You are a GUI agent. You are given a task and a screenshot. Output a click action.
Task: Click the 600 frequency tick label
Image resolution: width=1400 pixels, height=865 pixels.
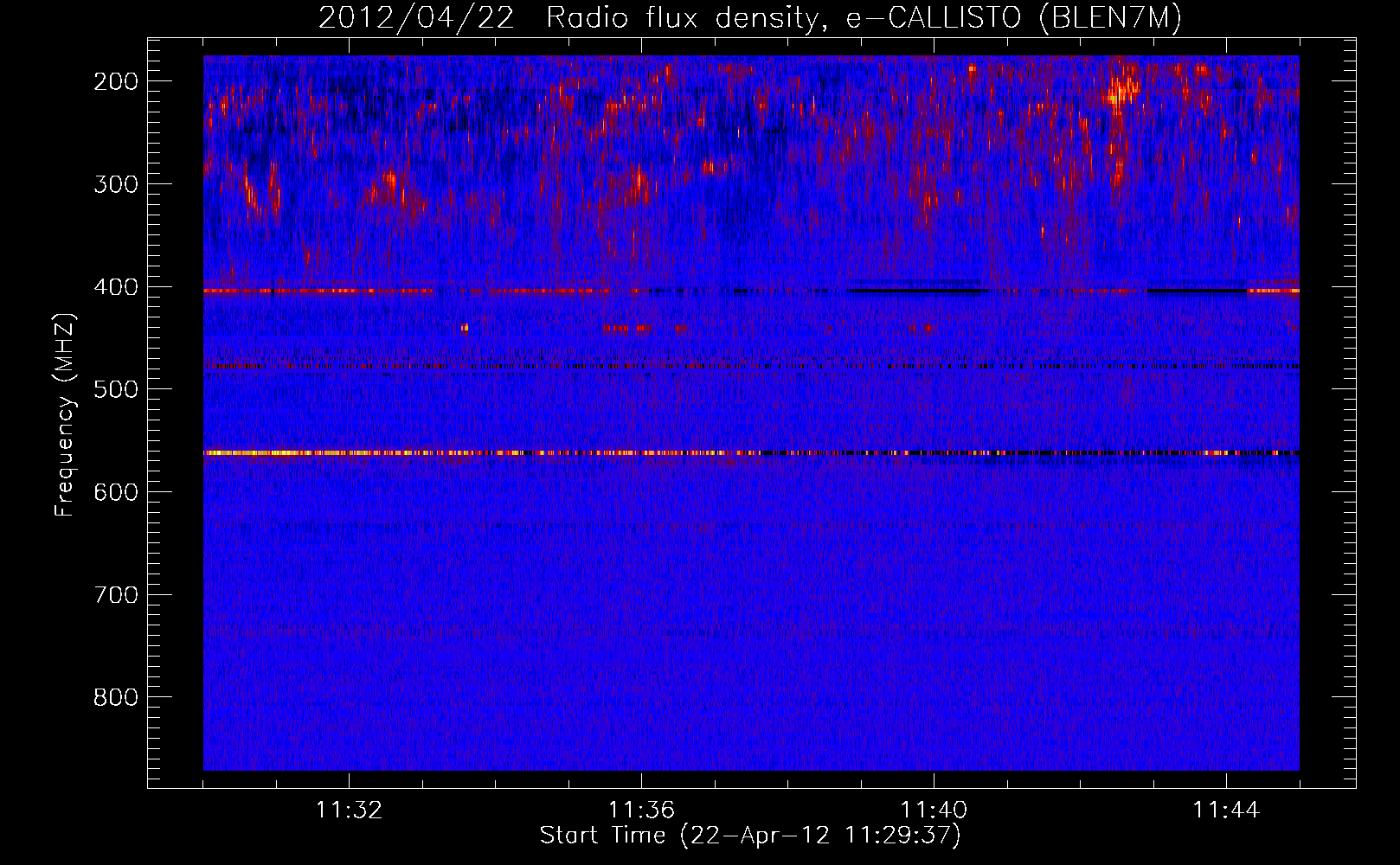(x=116, y=492)
